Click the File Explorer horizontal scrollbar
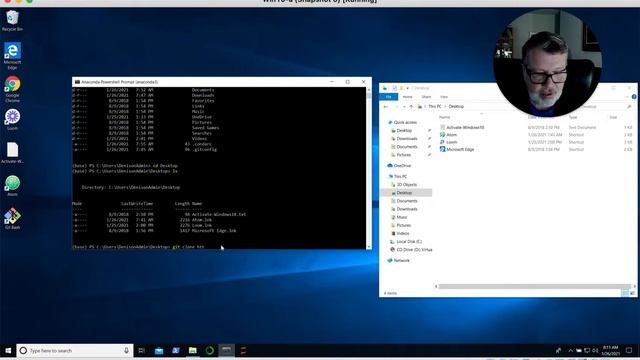The image size is (640, 360). [535, 287]
